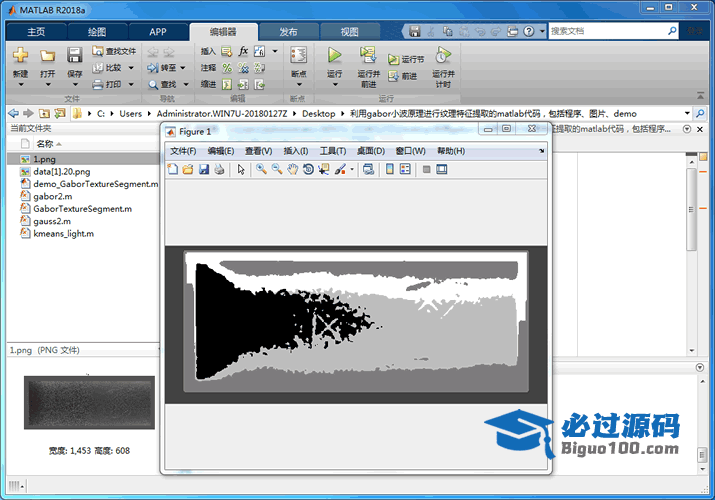Click the Print Figure icon
This screenshot has width=715, height=500.
click(x=219, y=170)
